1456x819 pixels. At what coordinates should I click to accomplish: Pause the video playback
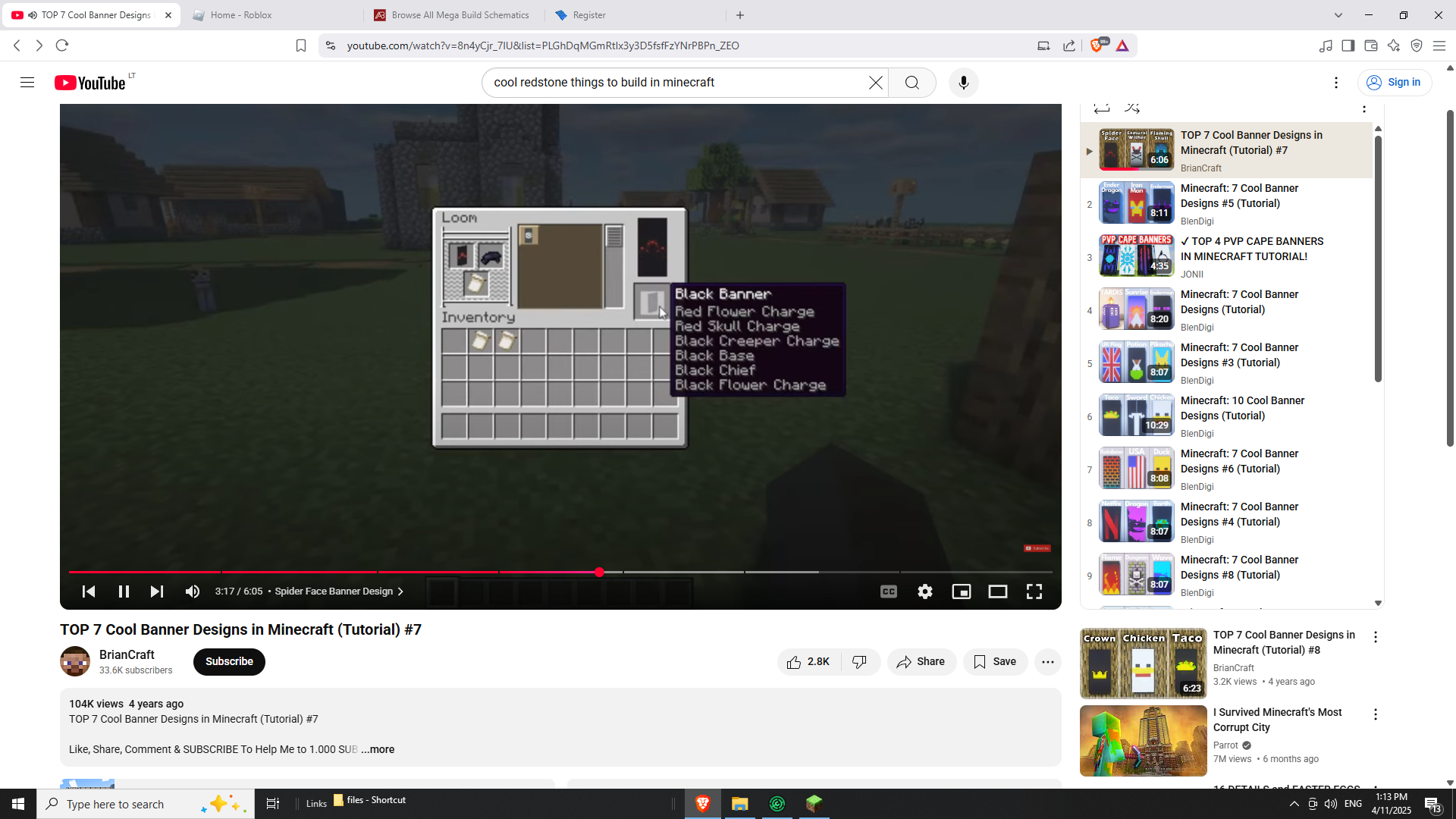coord(124,591)
